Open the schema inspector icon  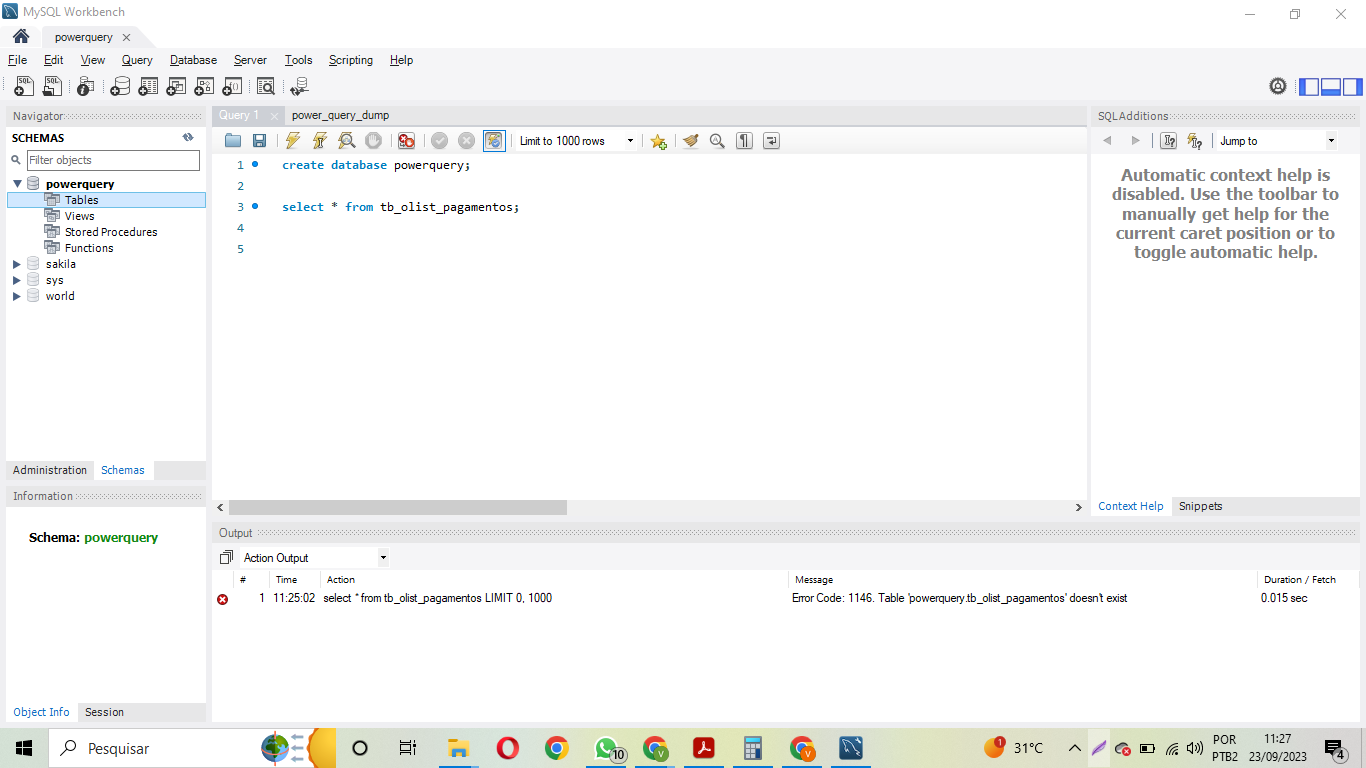tap(86, 87)
